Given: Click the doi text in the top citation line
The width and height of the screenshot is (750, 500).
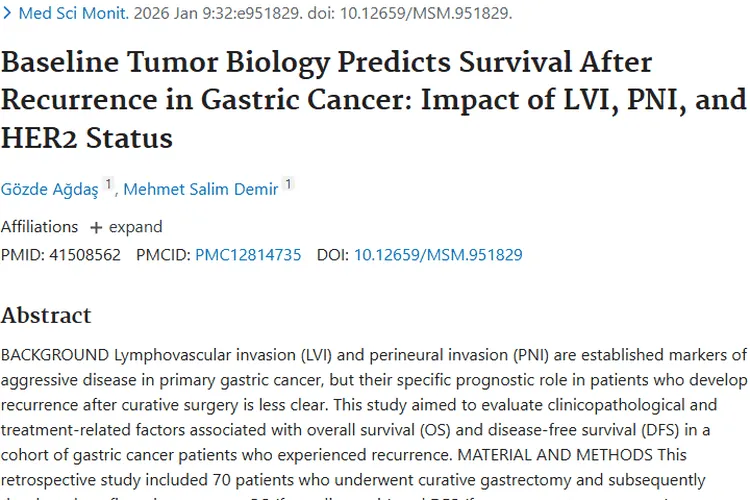Looking at the screenshot, I should (x=410, y=14).
